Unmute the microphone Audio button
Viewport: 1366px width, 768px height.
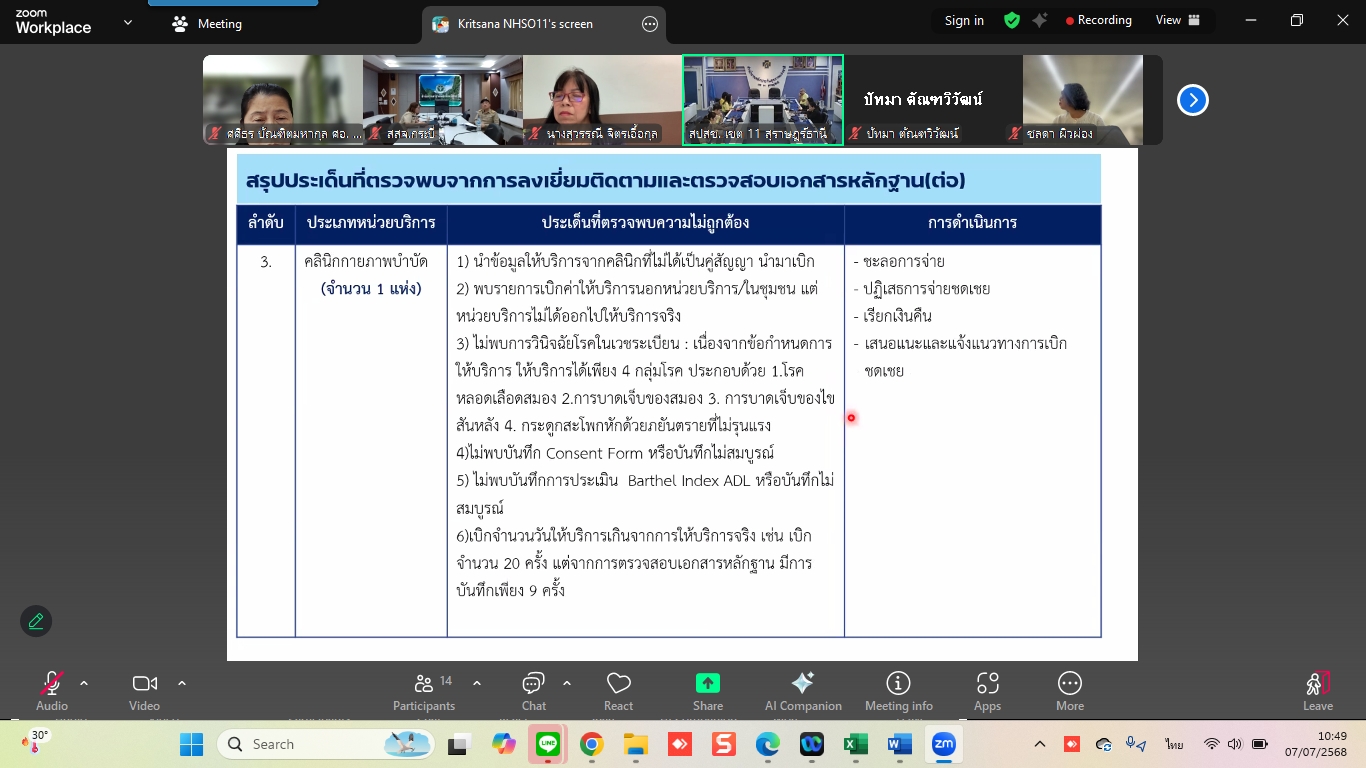tap(51, 691)
